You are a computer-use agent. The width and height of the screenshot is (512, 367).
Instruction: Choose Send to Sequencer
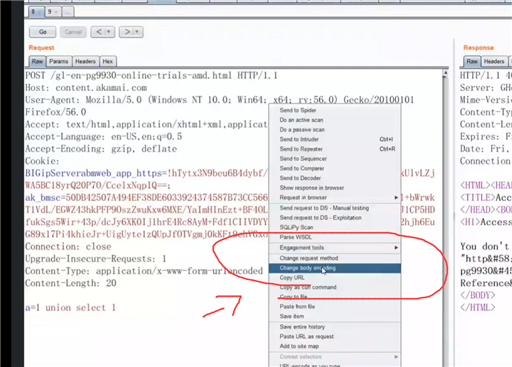point(335,158)
